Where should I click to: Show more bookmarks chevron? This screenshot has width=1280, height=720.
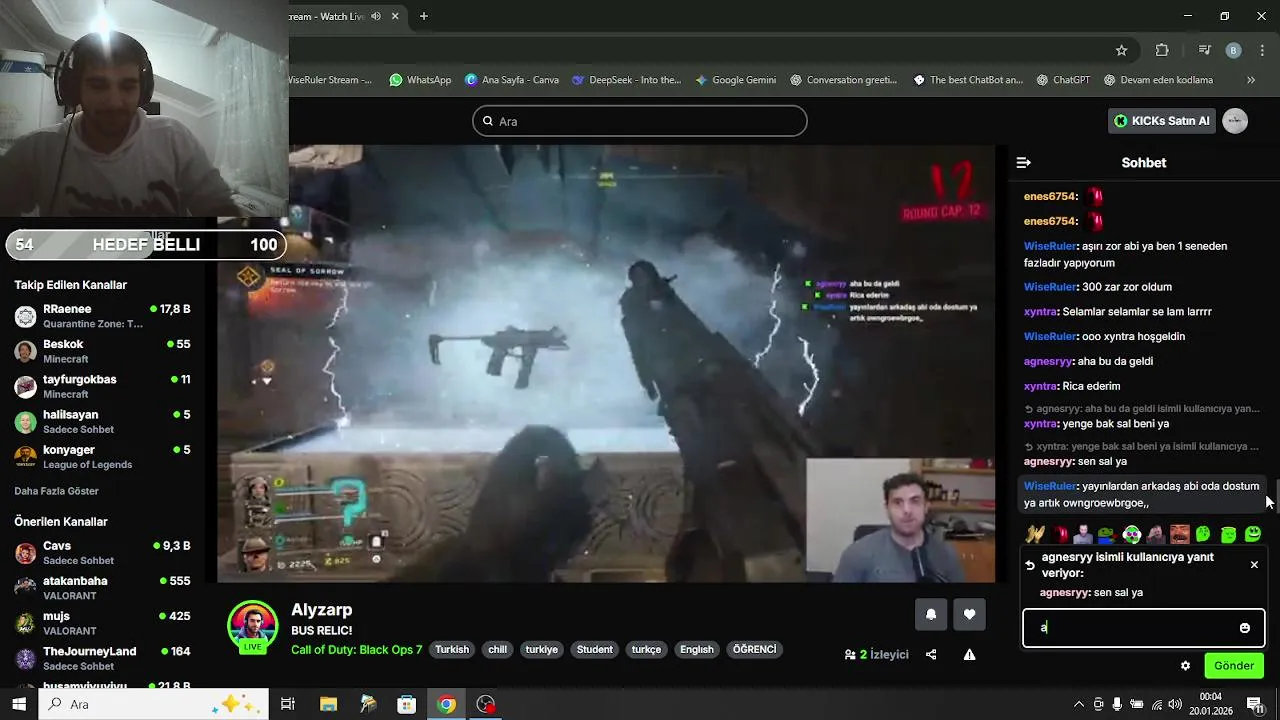coord(1250,80)
